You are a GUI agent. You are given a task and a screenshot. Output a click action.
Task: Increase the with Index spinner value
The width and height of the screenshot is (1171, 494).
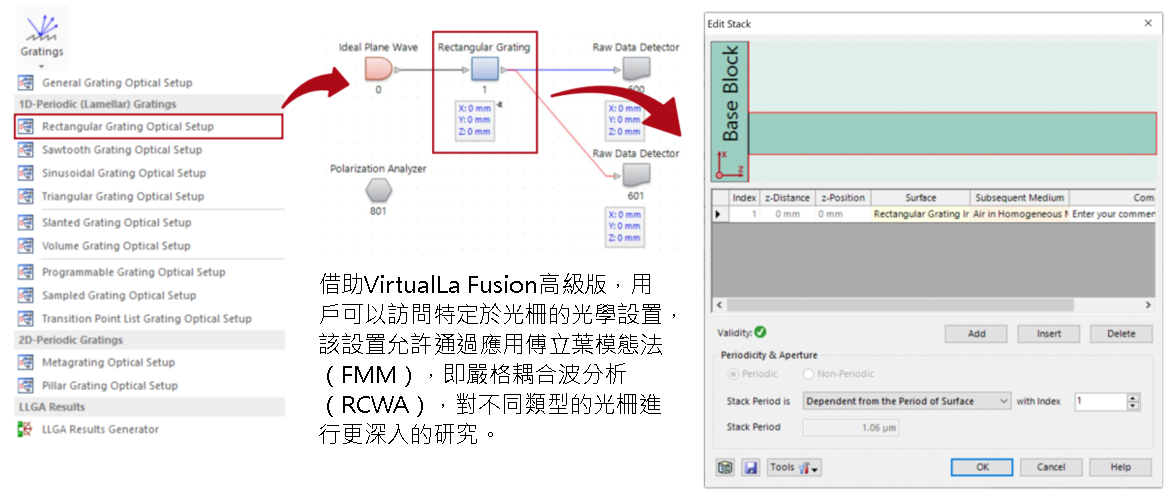(1134, 398)
